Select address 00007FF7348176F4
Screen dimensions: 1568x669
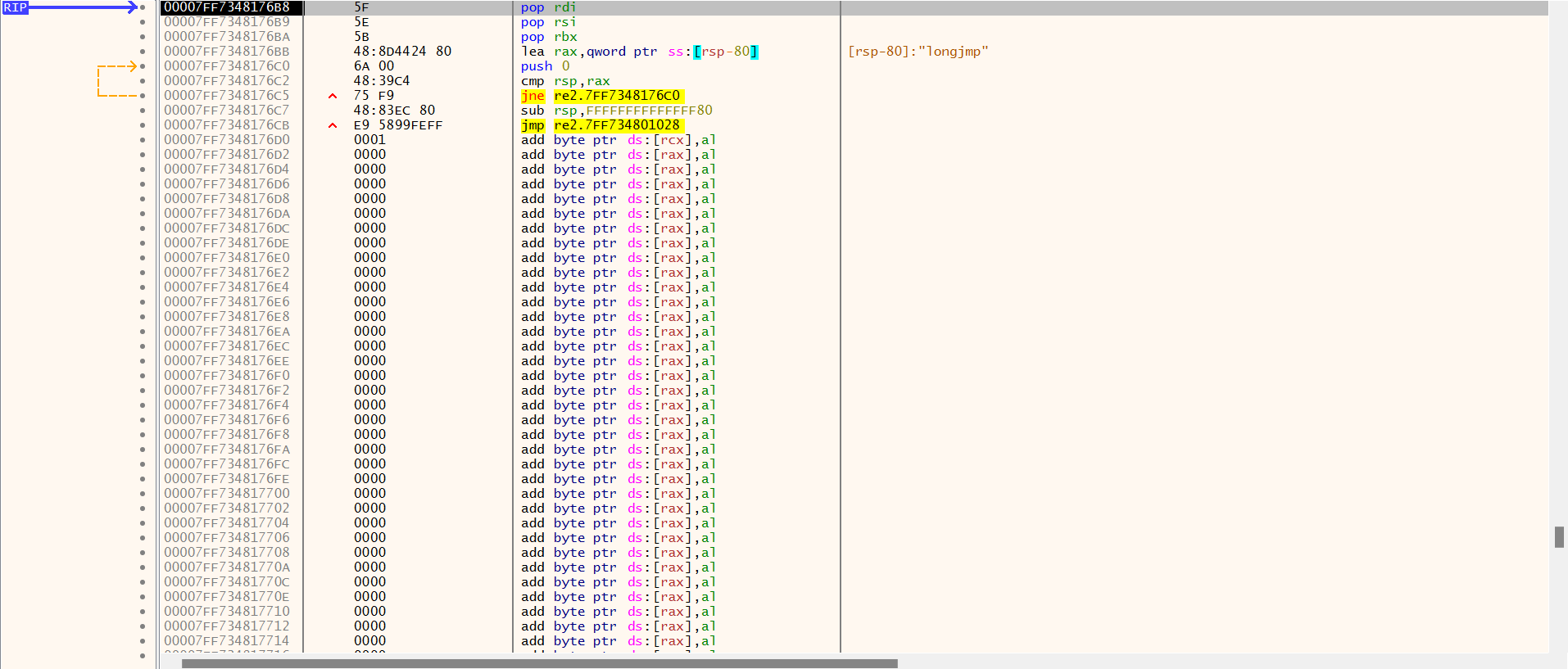coord(227,405)
